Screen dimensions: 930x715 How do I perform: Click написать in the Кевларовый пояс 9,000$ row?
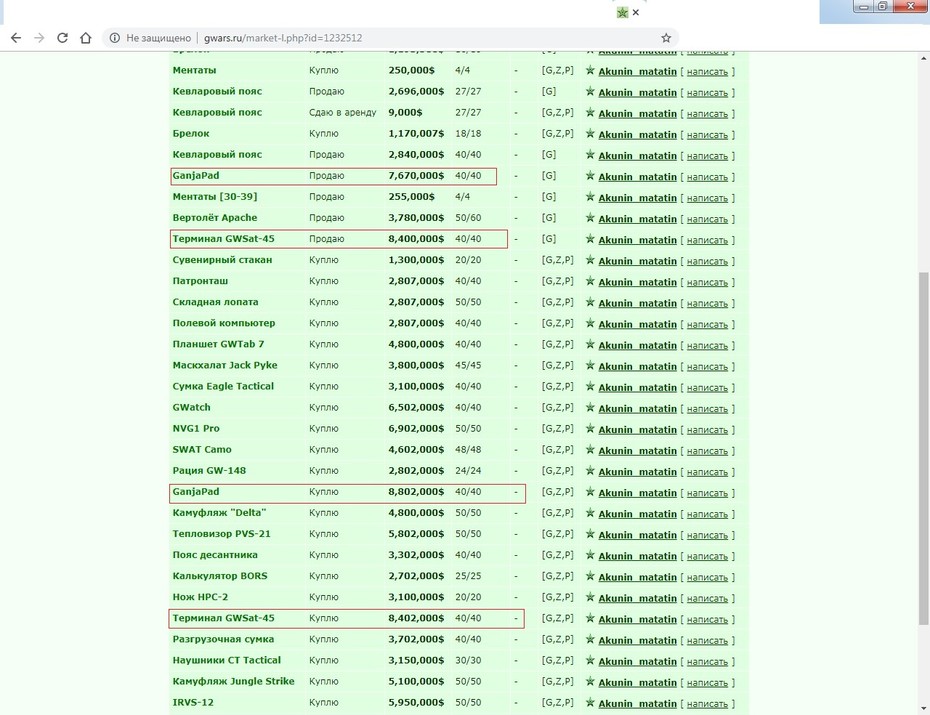coord(707,114)
